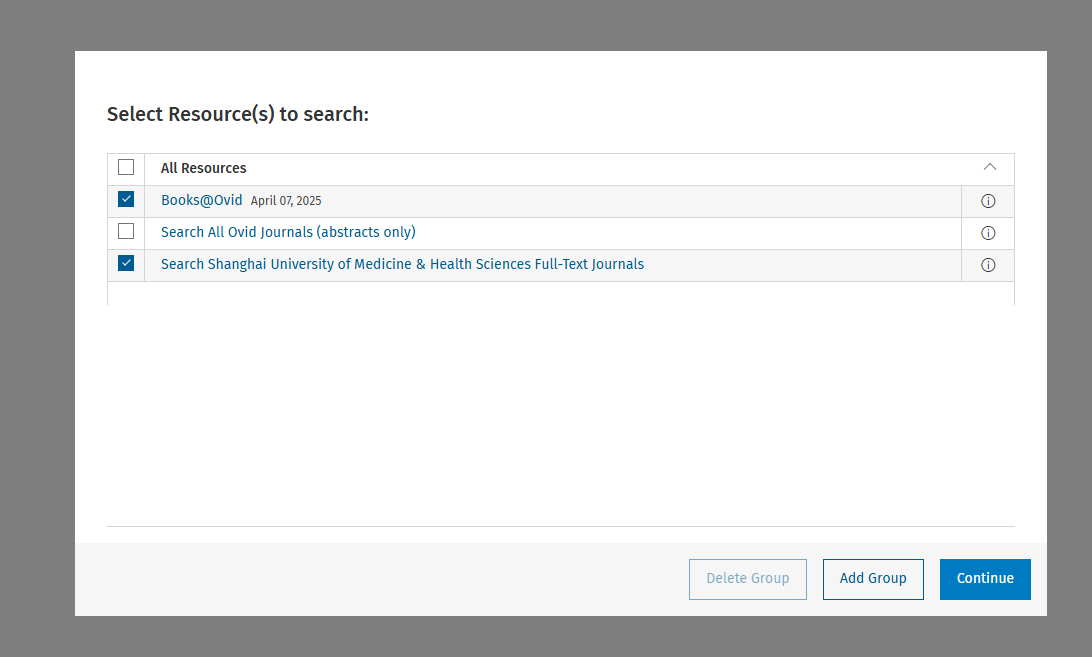Screen dimensions: 1092x657
Task: Click Search All Ovid Journals (abstracts only) link
Action: click(288, 232)
